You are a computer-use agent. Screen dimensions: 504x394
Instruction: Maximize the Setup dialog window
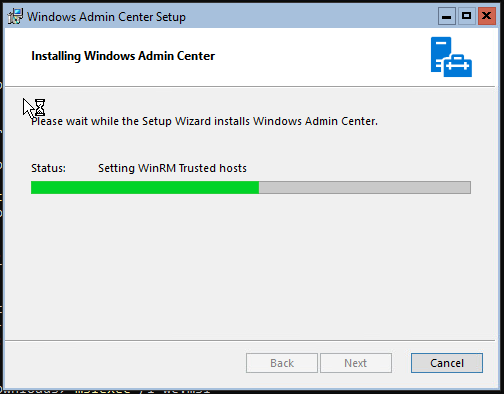[466, 16]
